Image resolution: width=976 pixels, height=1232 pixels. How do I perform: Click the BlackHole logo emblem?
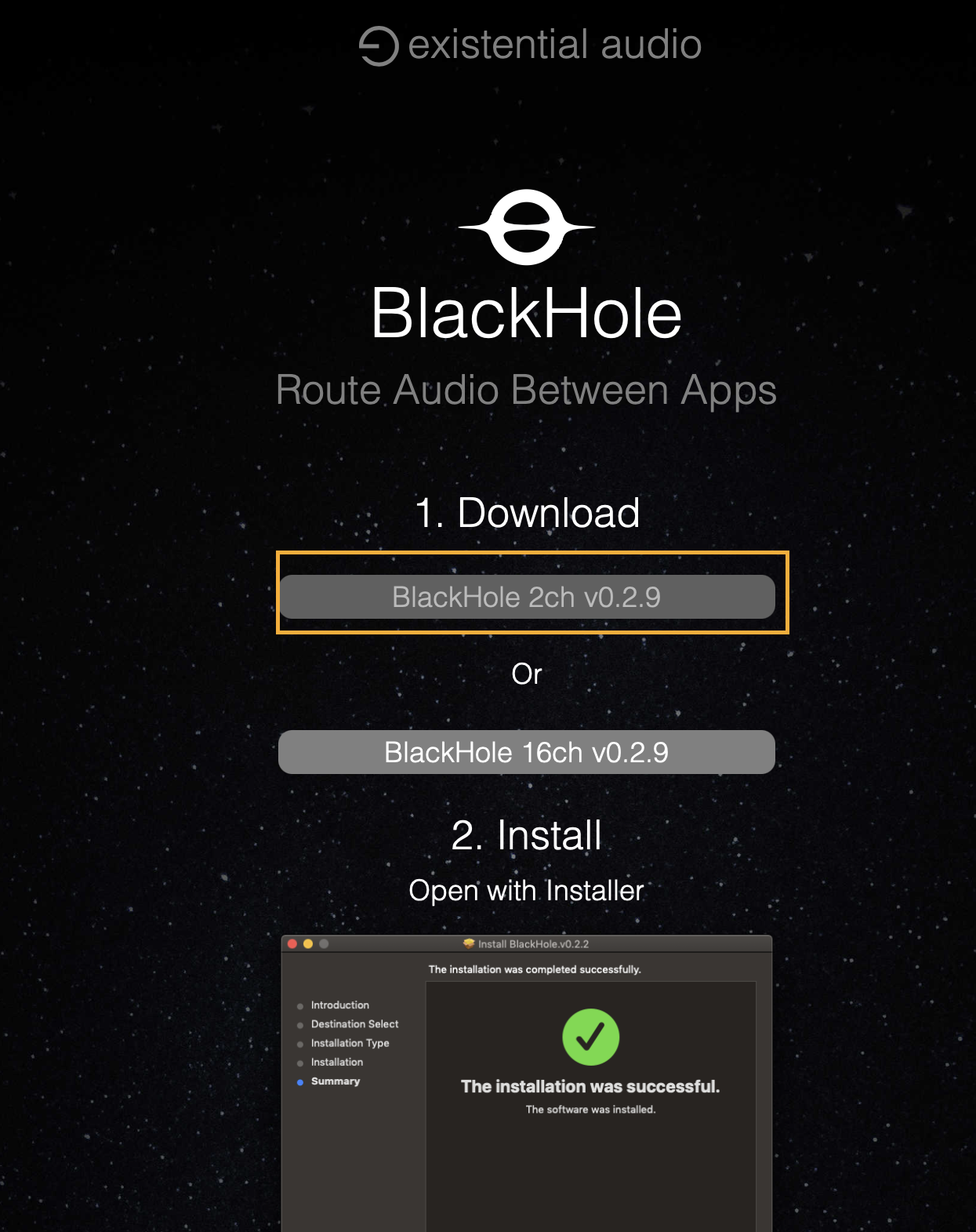527,227
